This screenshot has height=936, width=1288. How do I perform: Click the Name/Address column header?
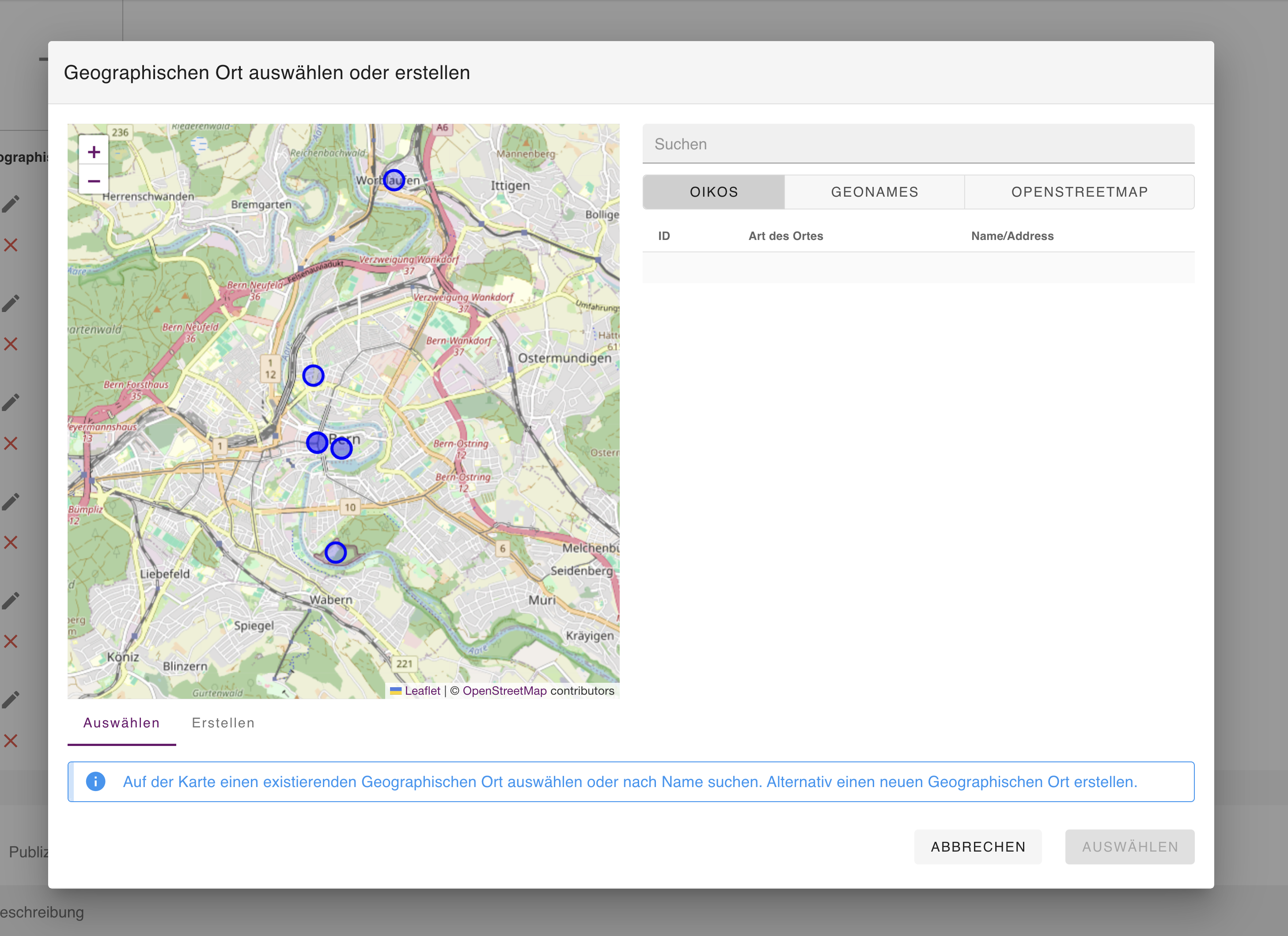point(1012,236)
